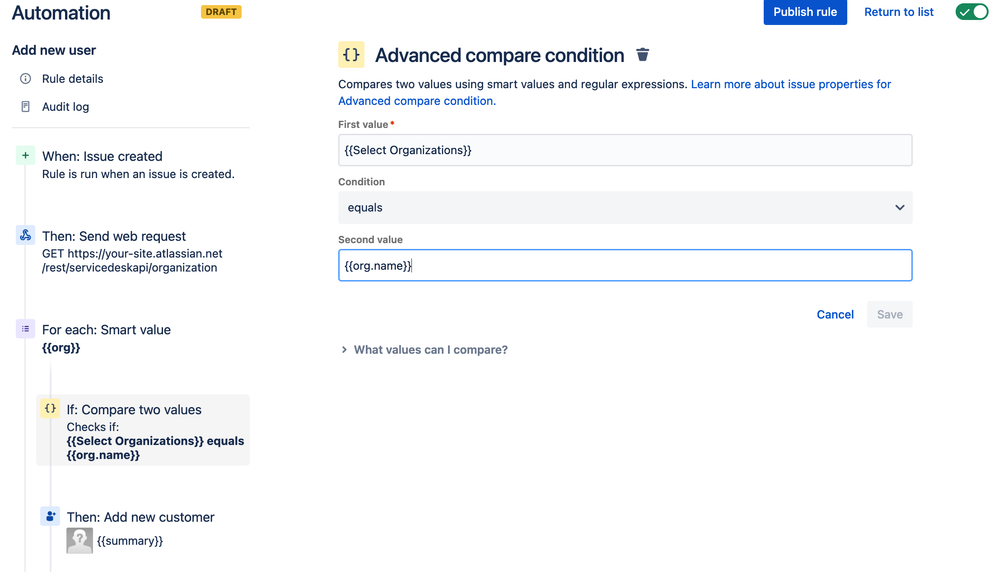999x572 pixels.
Task: Click the DRAFT status badge
Action: coord(221,12)
